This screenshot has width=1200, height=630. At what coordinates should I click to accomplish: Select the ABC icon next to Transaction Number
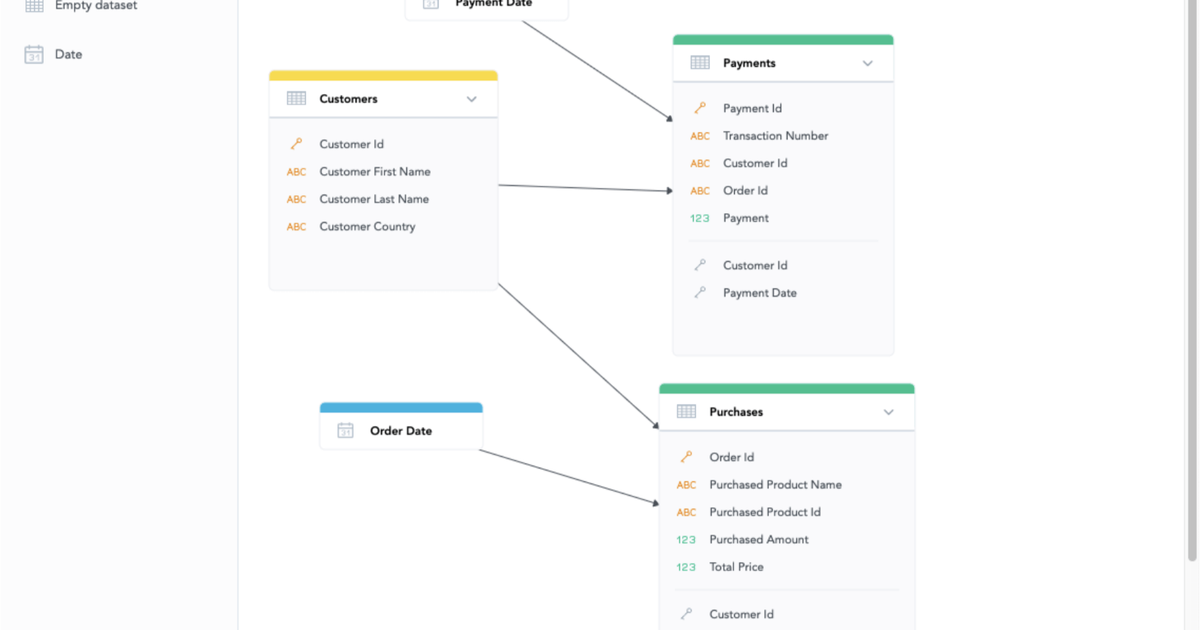pyautogui.click(x=699, y=135)
